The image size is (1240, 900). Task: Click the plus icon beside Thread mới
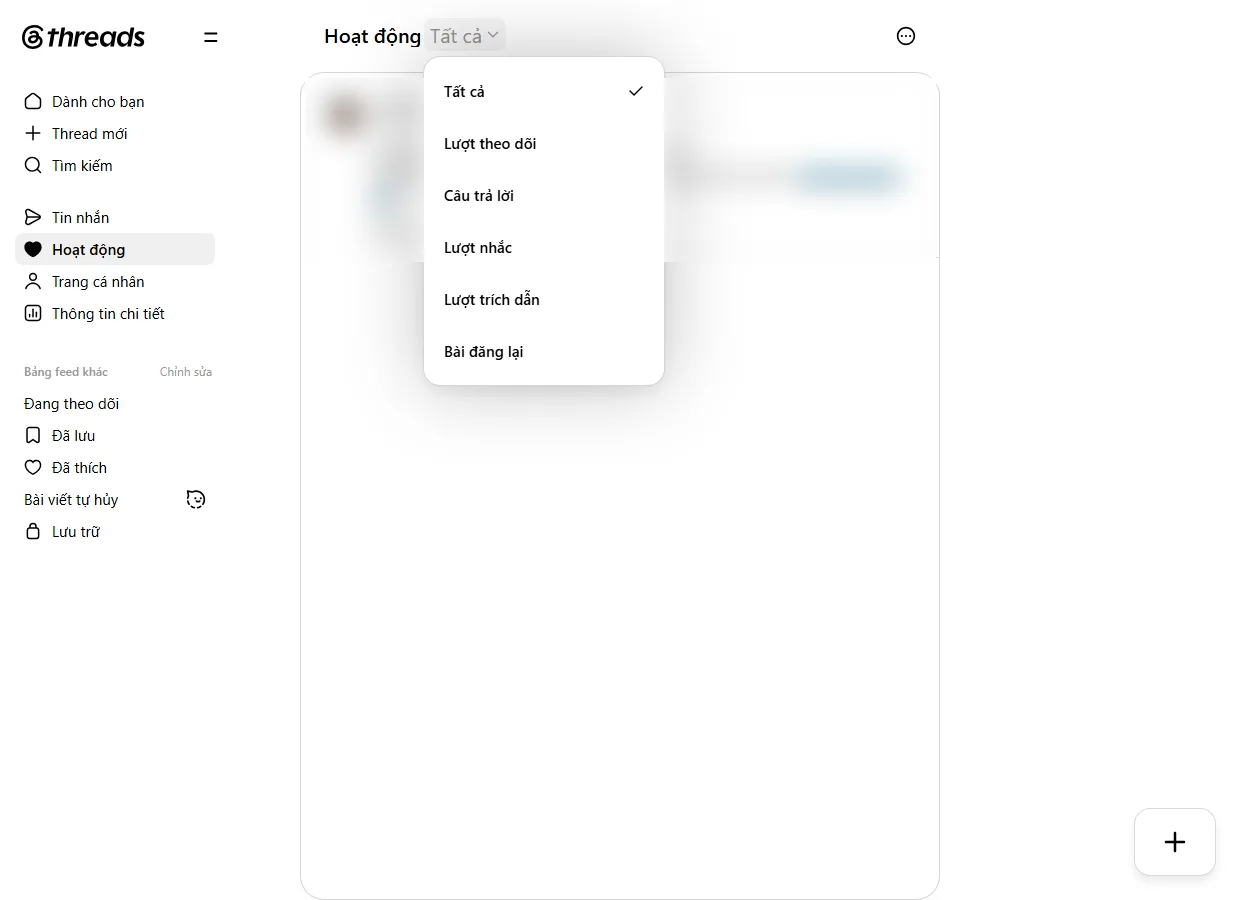[33, 133]
